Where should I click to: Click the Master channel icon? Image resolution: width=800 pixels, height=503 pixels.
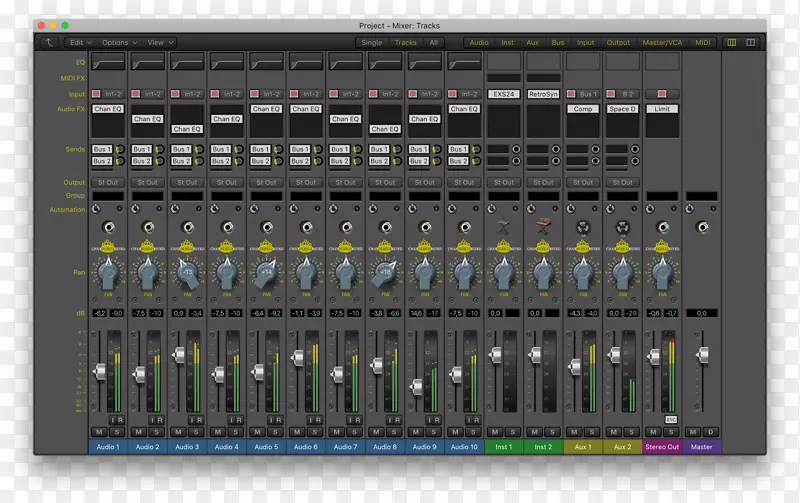coord(702,228)
